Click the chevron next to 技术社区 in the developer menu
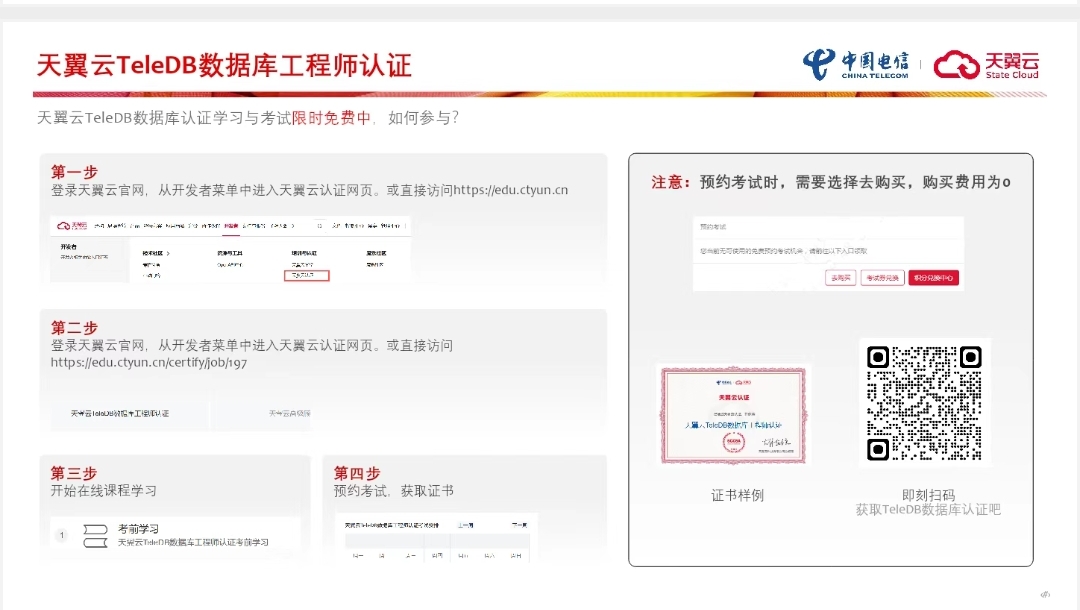Viewport: 1080px width, 610px height. (x=168, y=253)
